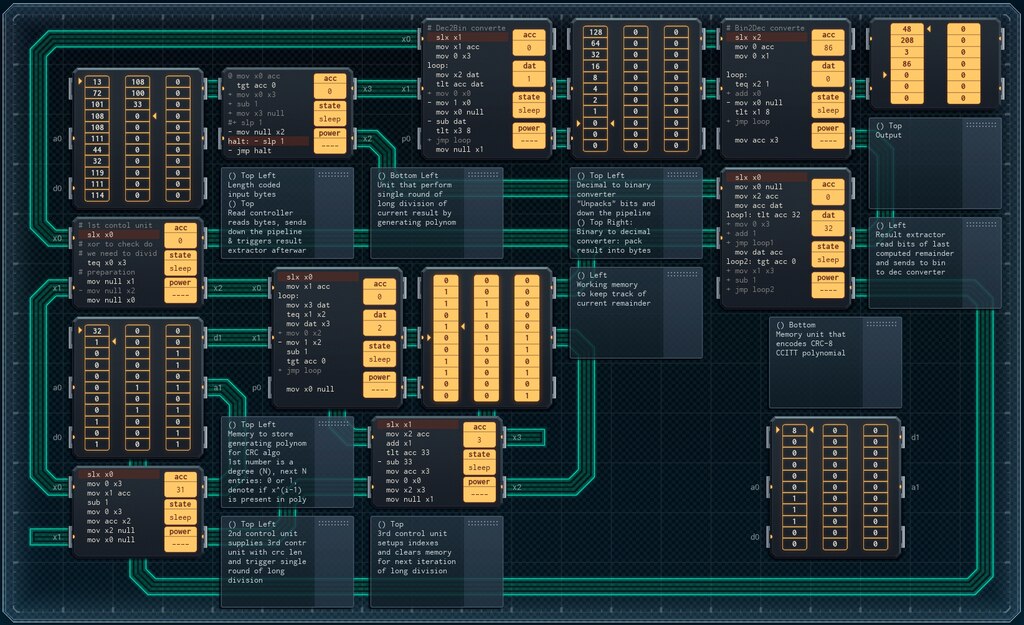Image resolution: width=1024 pixels, height=625 pixels.
Task: Click the 'tlt acc dat' code line
Action: 460,84
